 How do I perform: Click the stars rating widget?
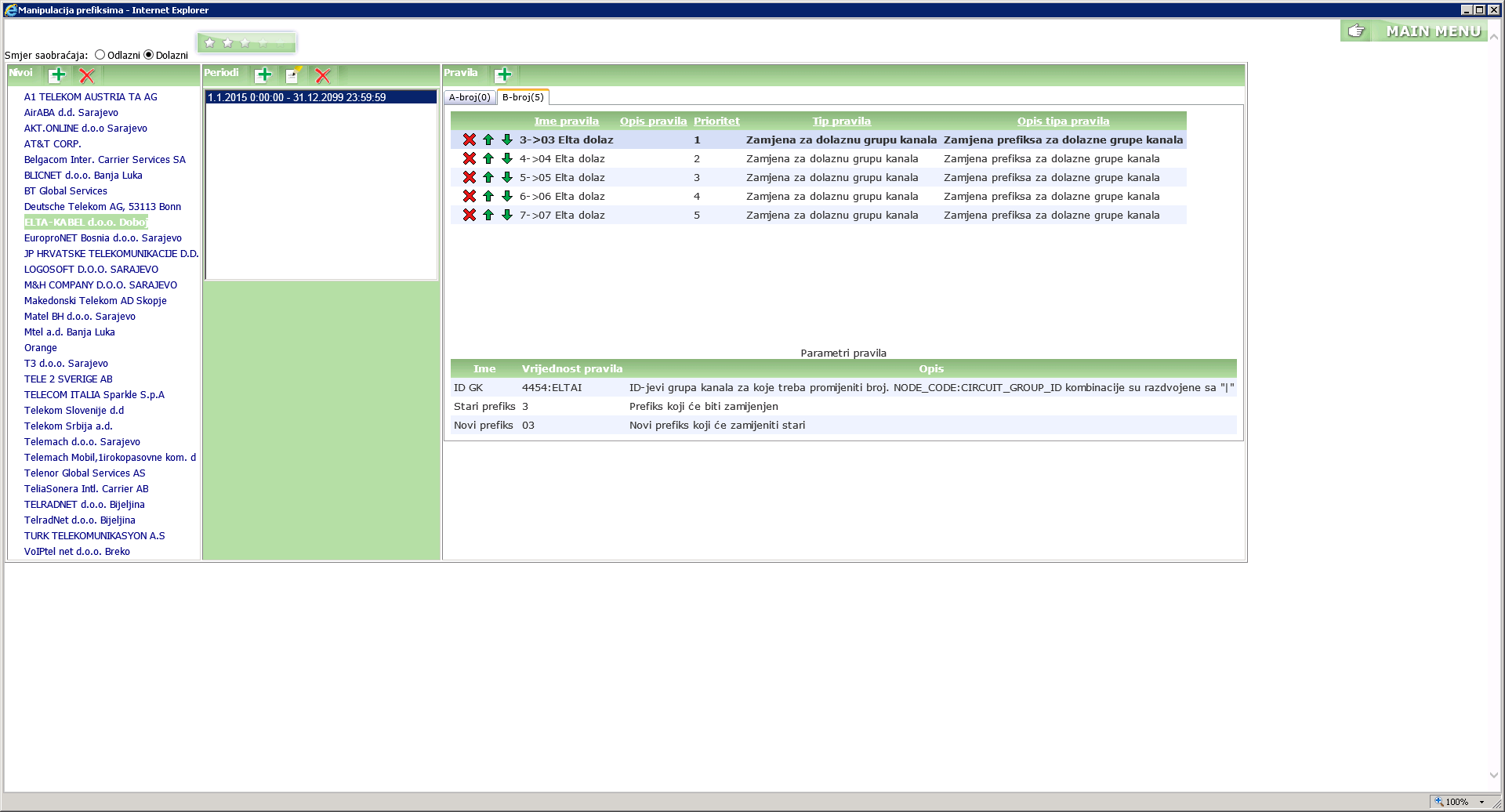[x=246, y=42]
